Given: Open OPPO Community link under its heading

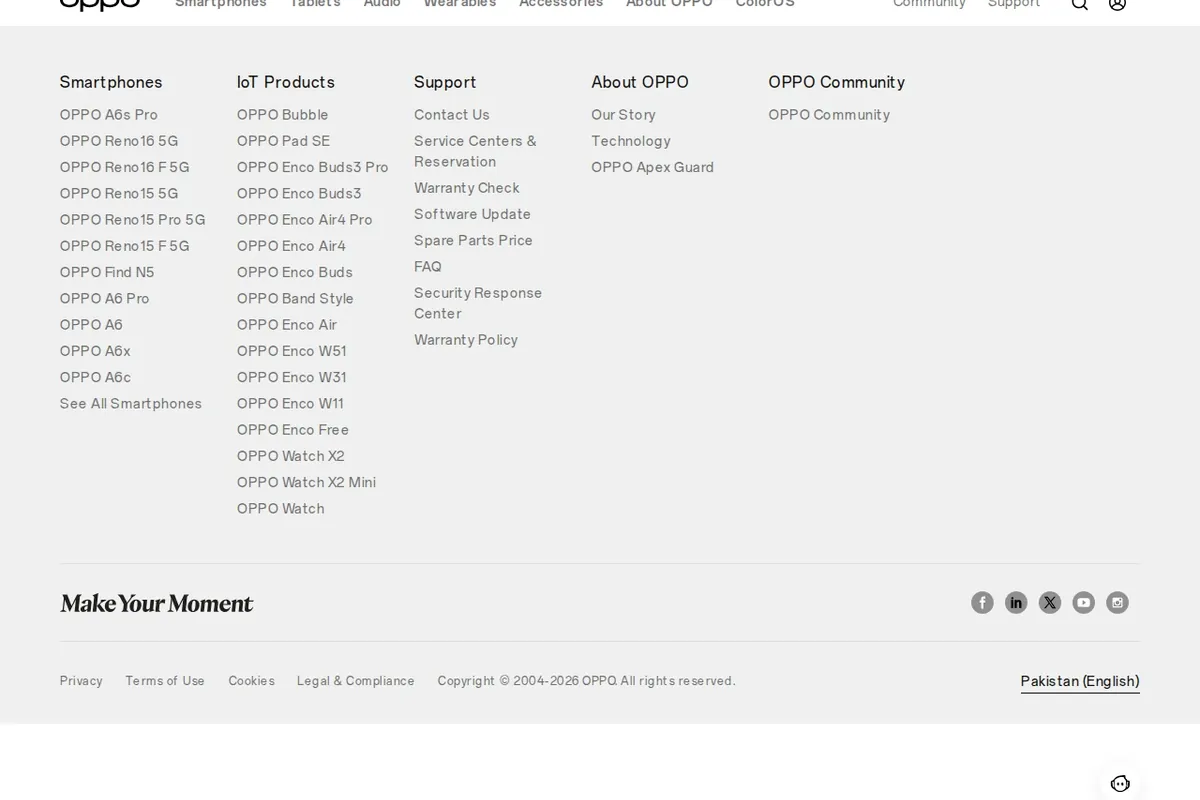Looking at the screenshot, I should point(829,115).
